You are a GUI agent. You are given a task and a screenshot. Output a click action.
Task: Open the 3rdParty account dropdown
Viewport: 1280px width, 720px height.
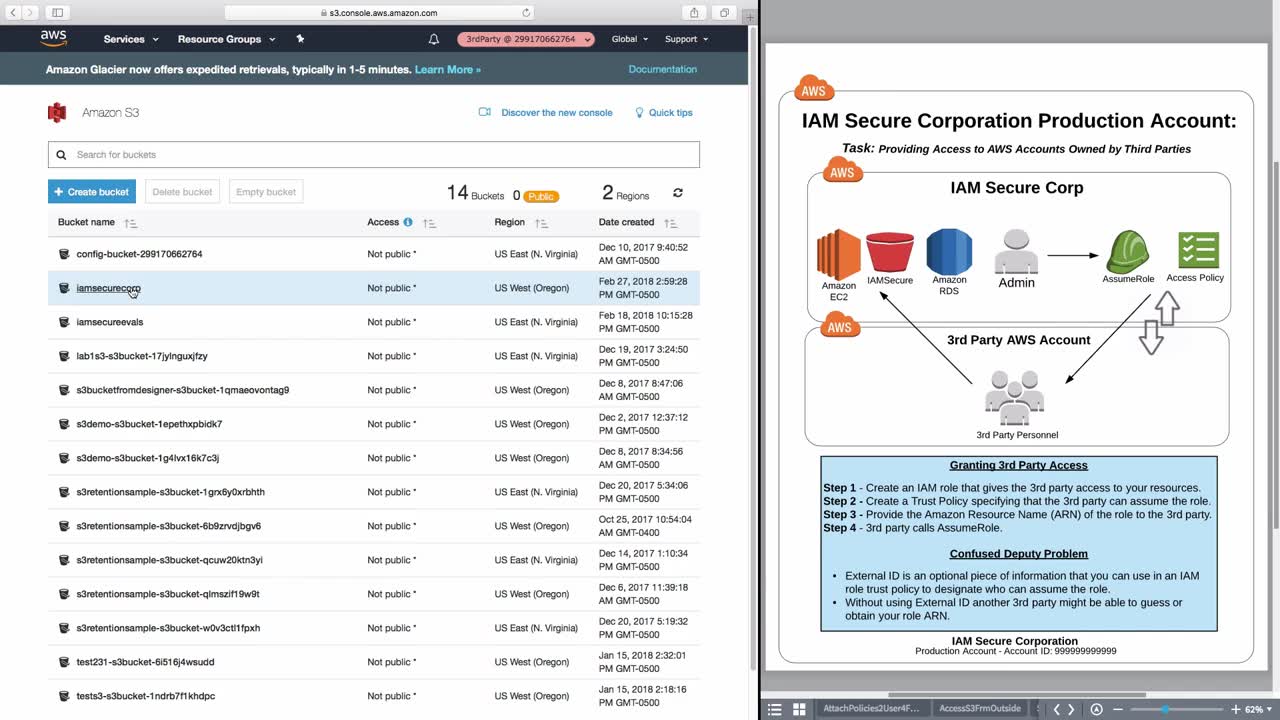click(526, 39)
